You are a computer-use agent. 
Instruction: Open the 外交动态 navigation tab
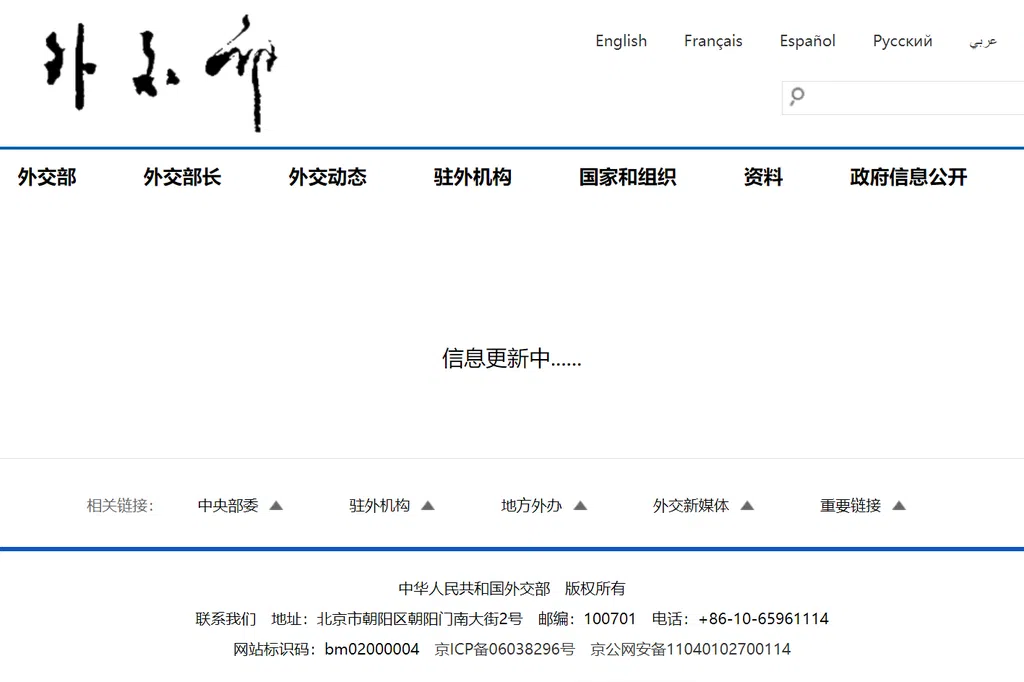327,177
